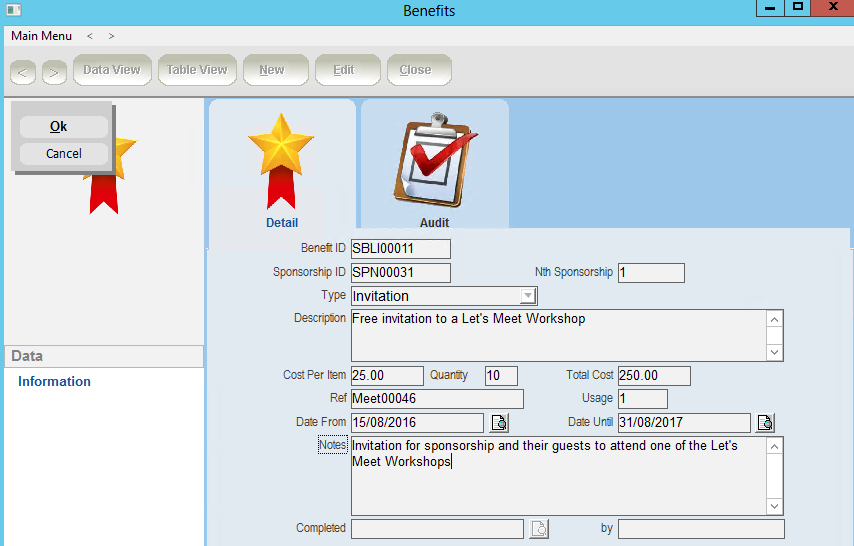Switch to Data View
The height and width of the screenshot is (546, 854).
[x=111, y=70]
